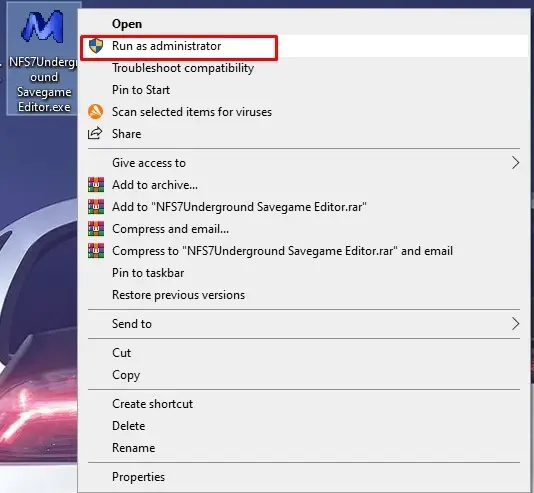The image size is (534, 493).
Task: Open the Send to entry
Action: click(x=303, y=323)
